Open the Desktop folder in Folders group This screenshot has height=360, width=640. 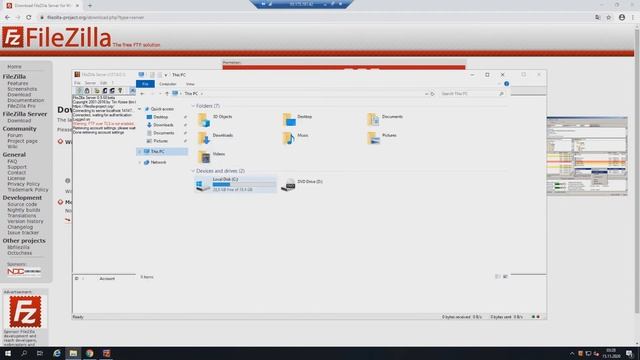pyautogui.click(x=298, y=120)
